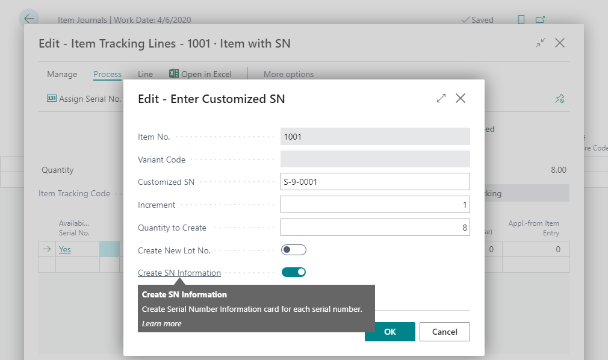This screenshot has height=360, width=608.
Task: Turn off the Create SN Information toggle
Action: pyautogui.click(x=294, y=272)
